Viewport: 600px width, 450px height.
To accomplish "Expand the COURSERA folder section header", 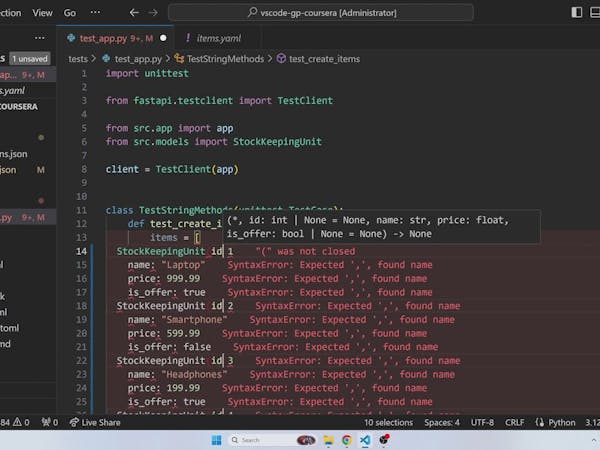I will (27, 106).
